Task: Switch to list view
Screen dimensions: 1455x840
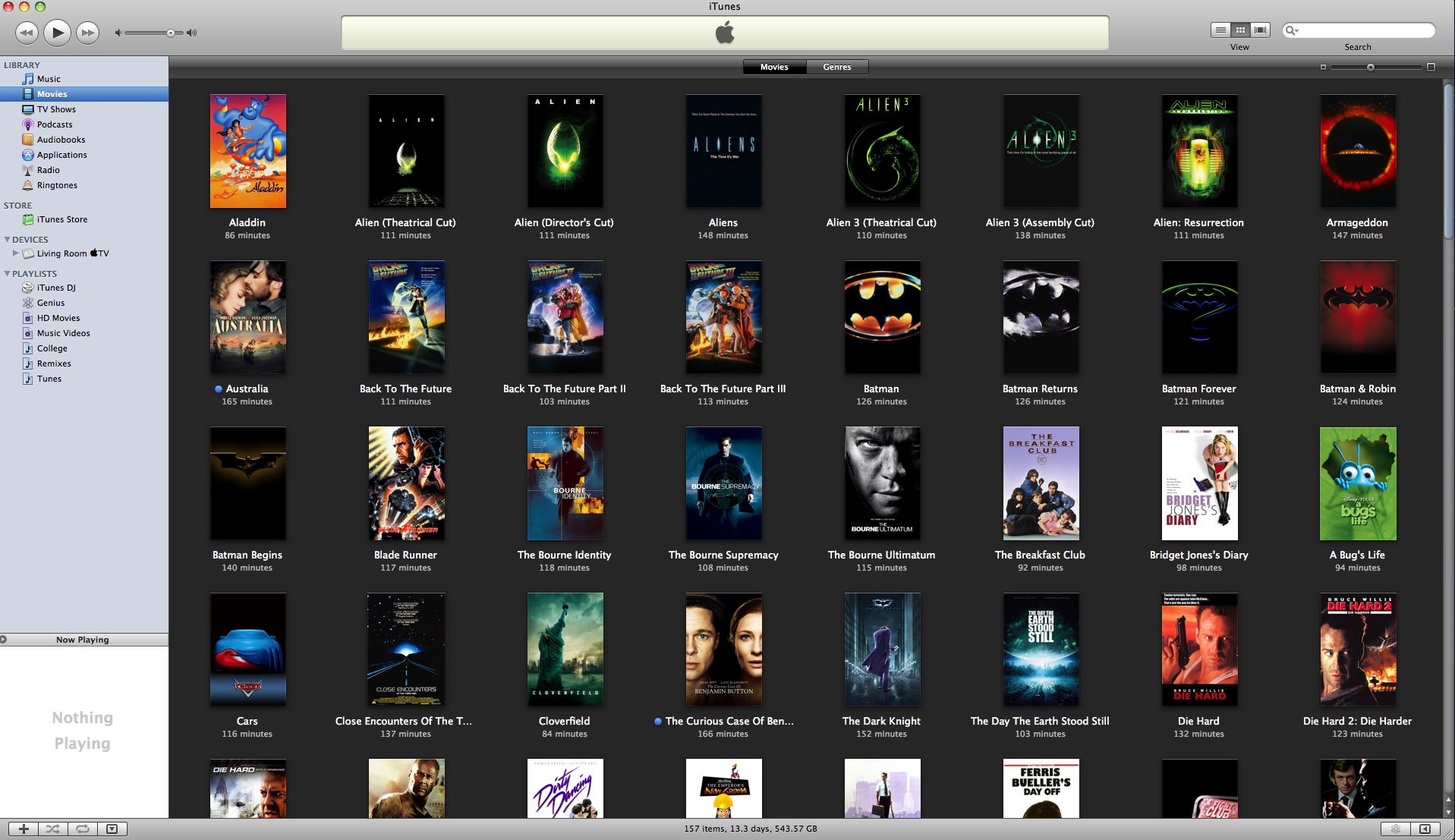Action: point(1220,30)
